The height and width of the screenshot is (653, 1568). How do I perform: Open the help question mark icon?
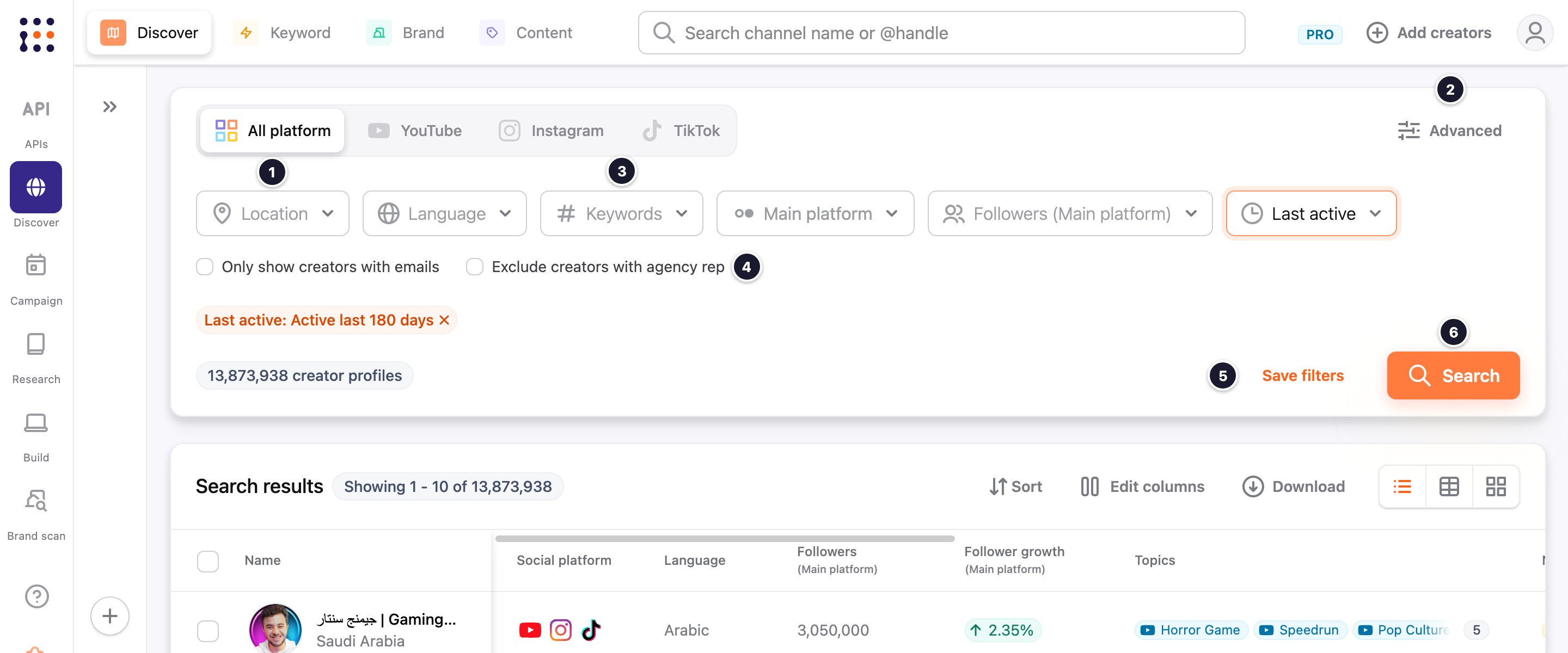pos(36,596)
